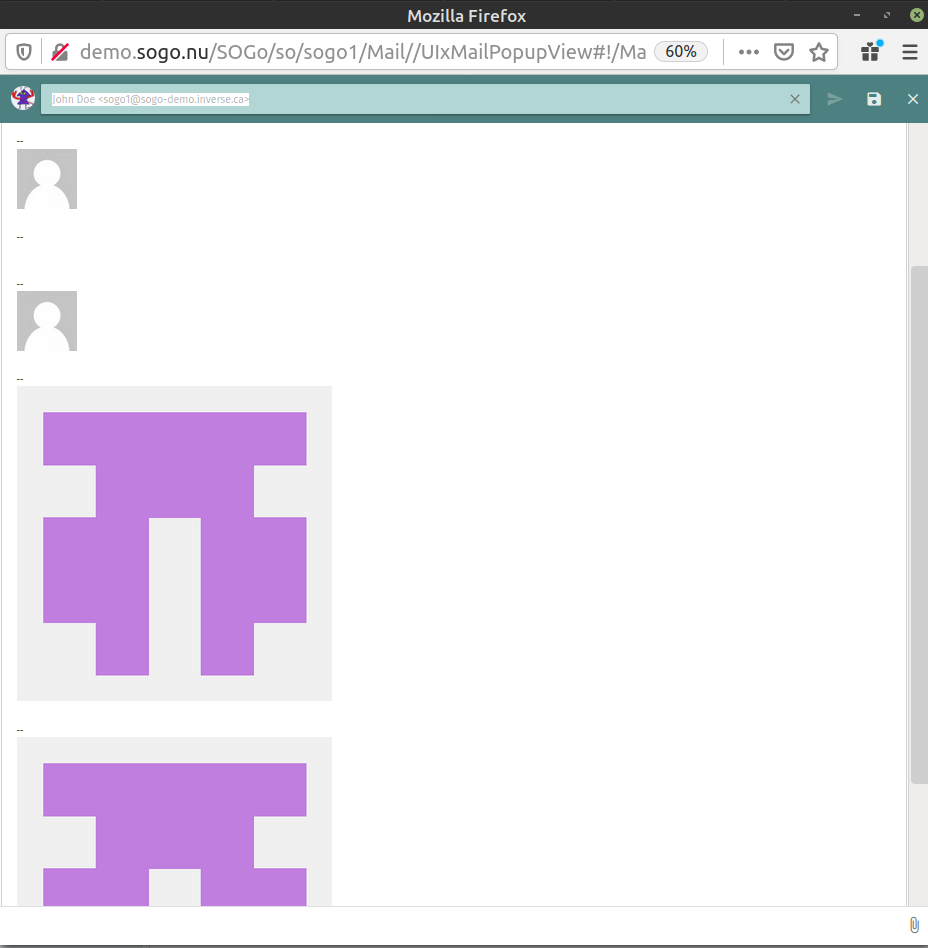Open Firefox tracking protection shield
The image size is (928, 948).
[x=25, y=52]
